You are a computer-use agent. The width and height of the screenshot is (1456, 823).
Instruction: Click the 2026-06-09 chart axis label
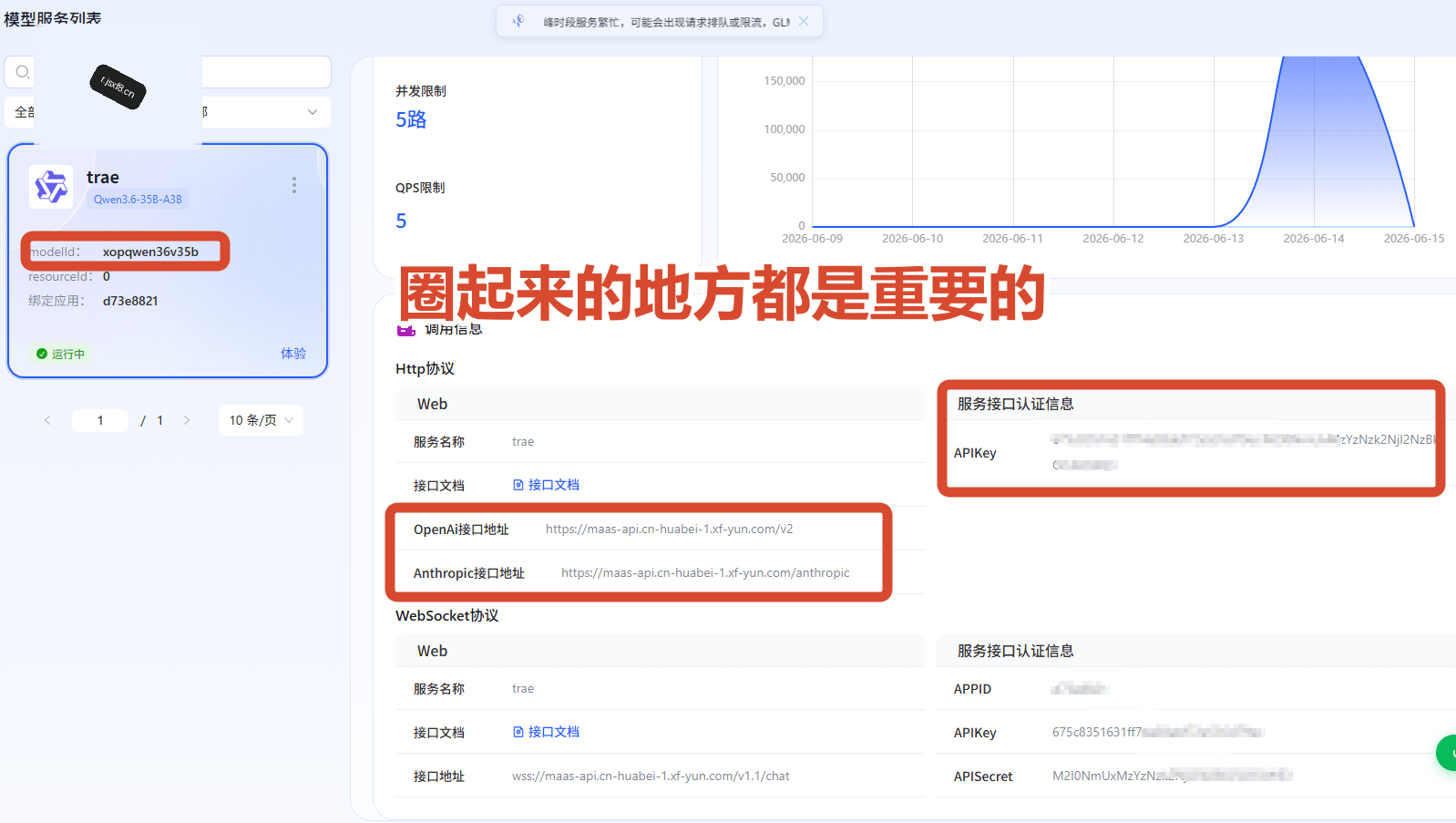812,238
